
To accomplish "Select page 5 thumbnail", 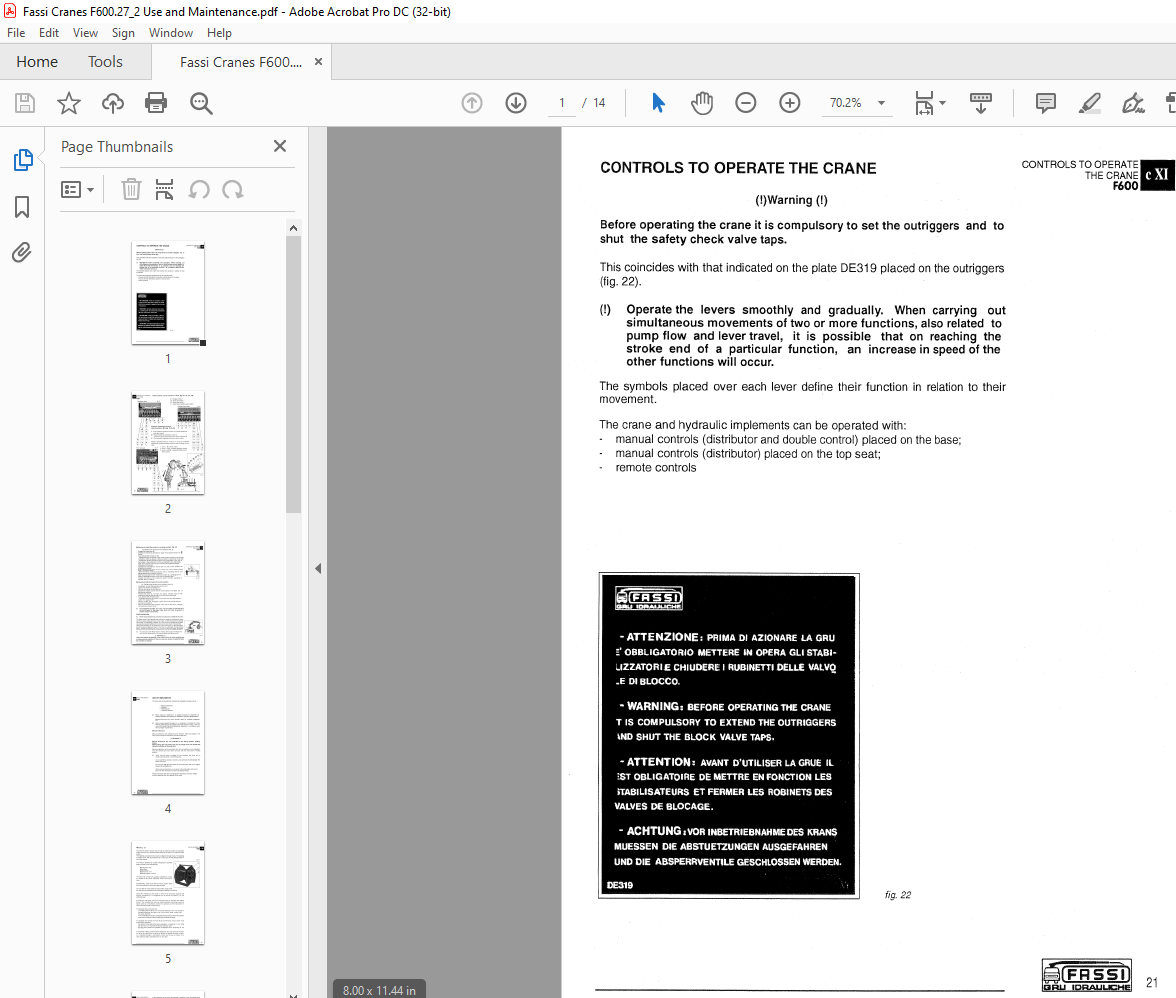I will [x=168, y=893].
